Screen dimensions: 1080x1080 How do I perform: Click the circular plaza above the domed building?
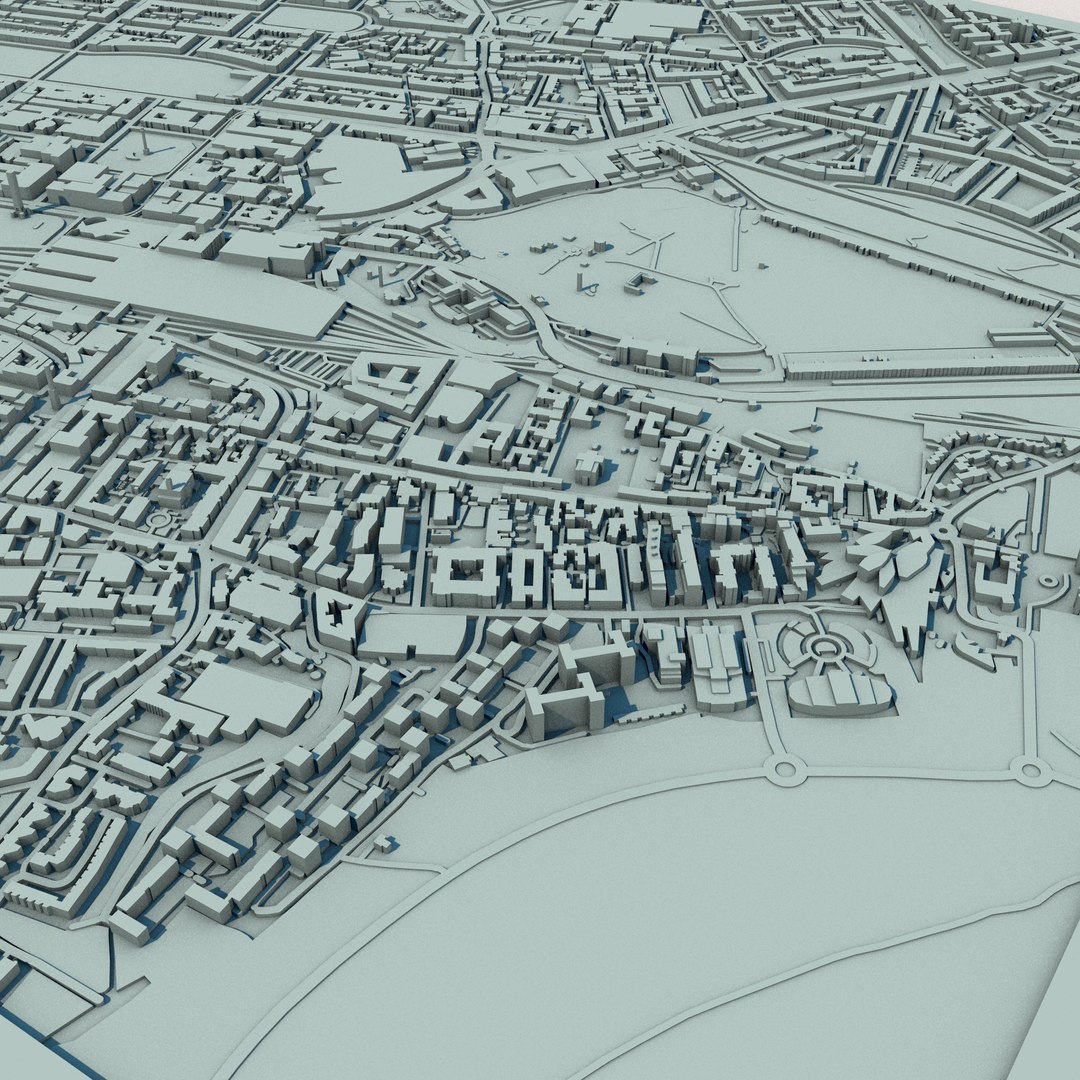coord(824,647)
